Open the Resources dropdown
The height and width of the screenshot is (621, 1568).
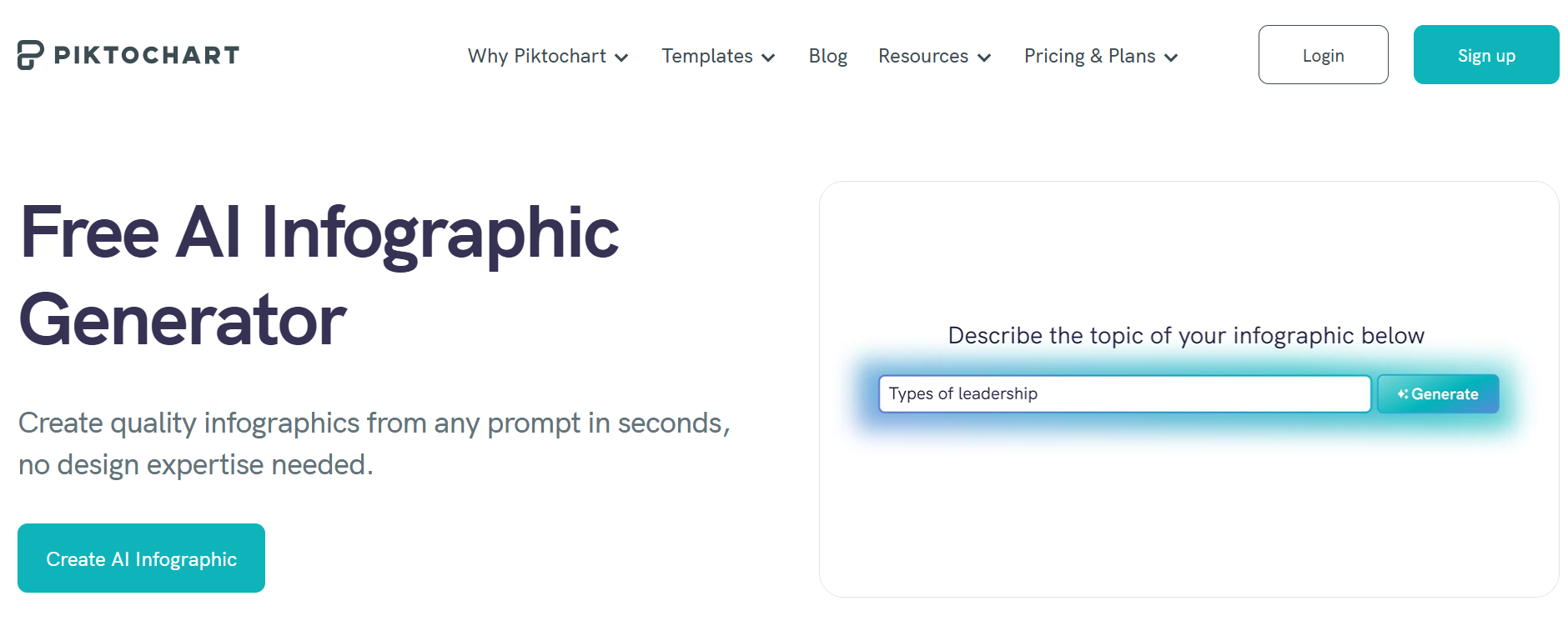coord(923,56)
